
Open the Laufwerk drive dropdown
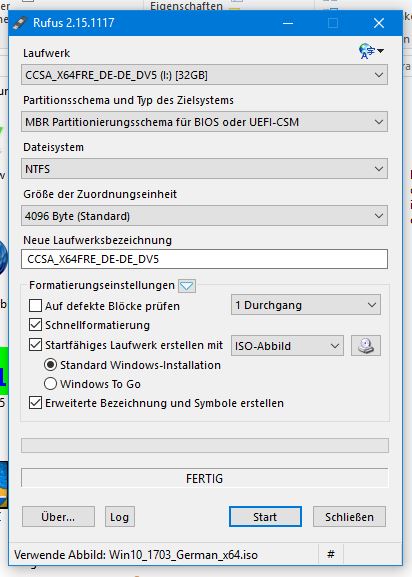click(204, 75)
